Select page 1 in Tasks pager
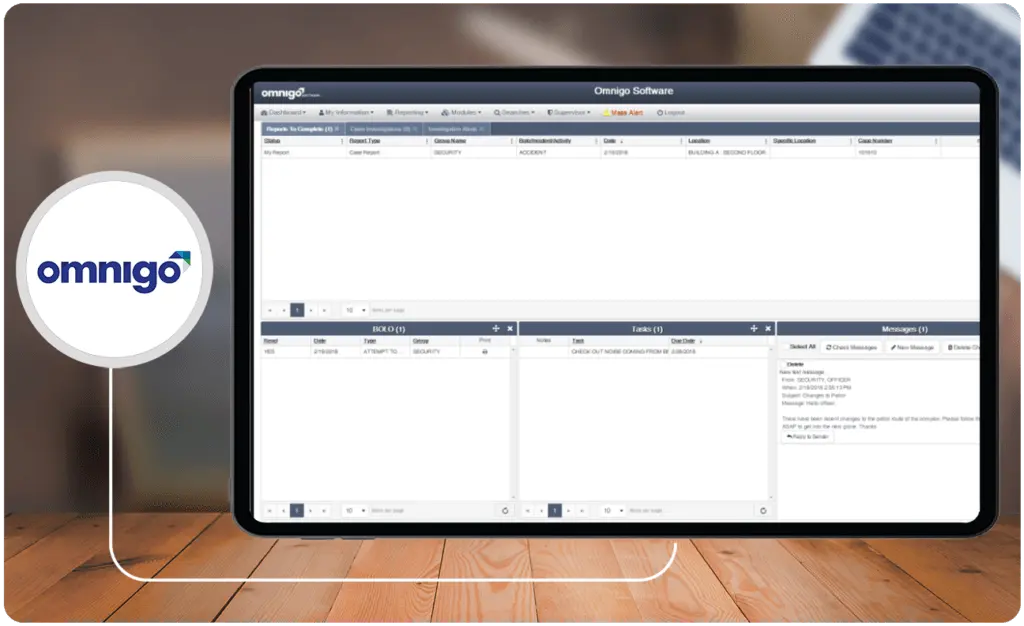This screenshot has width=1024, height=626. click(x=554, y=510)
